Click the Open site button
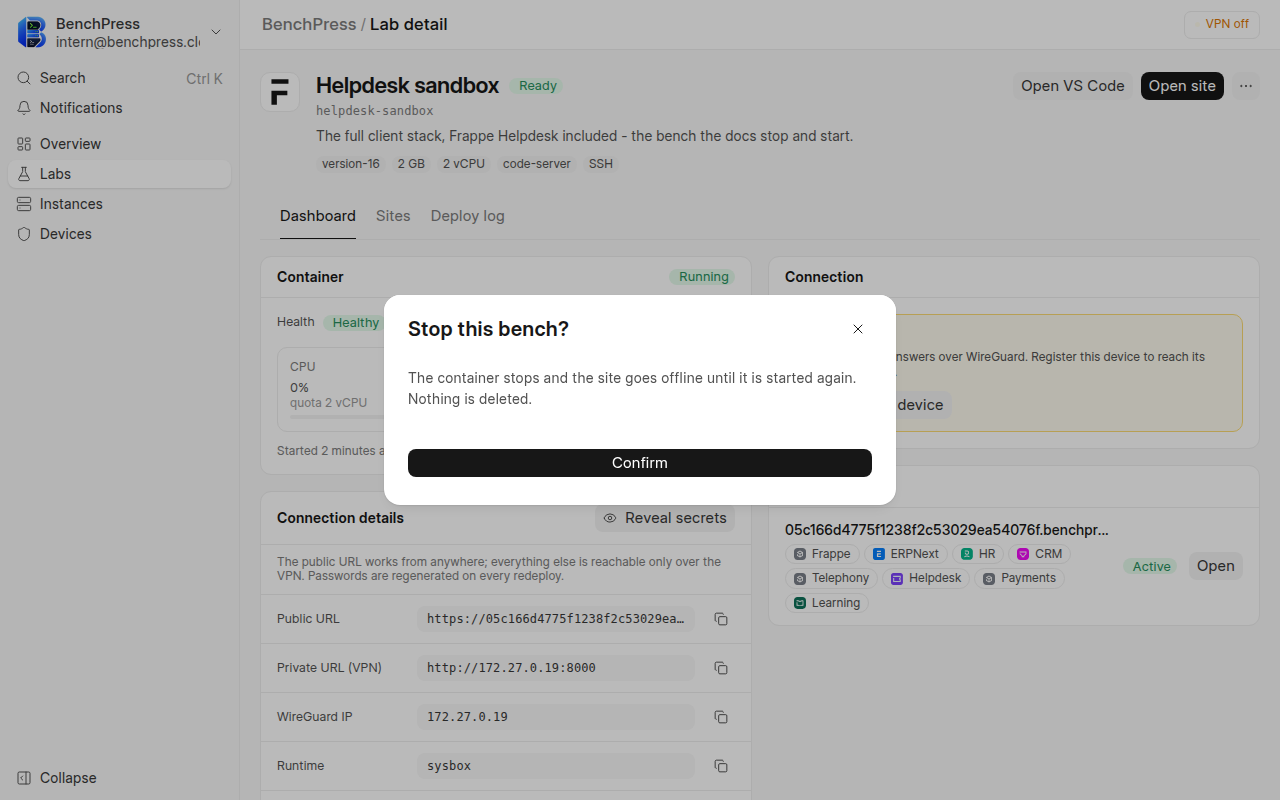Image resolution: width=1280 pixels, height=800 pixels. point(1182,86)
